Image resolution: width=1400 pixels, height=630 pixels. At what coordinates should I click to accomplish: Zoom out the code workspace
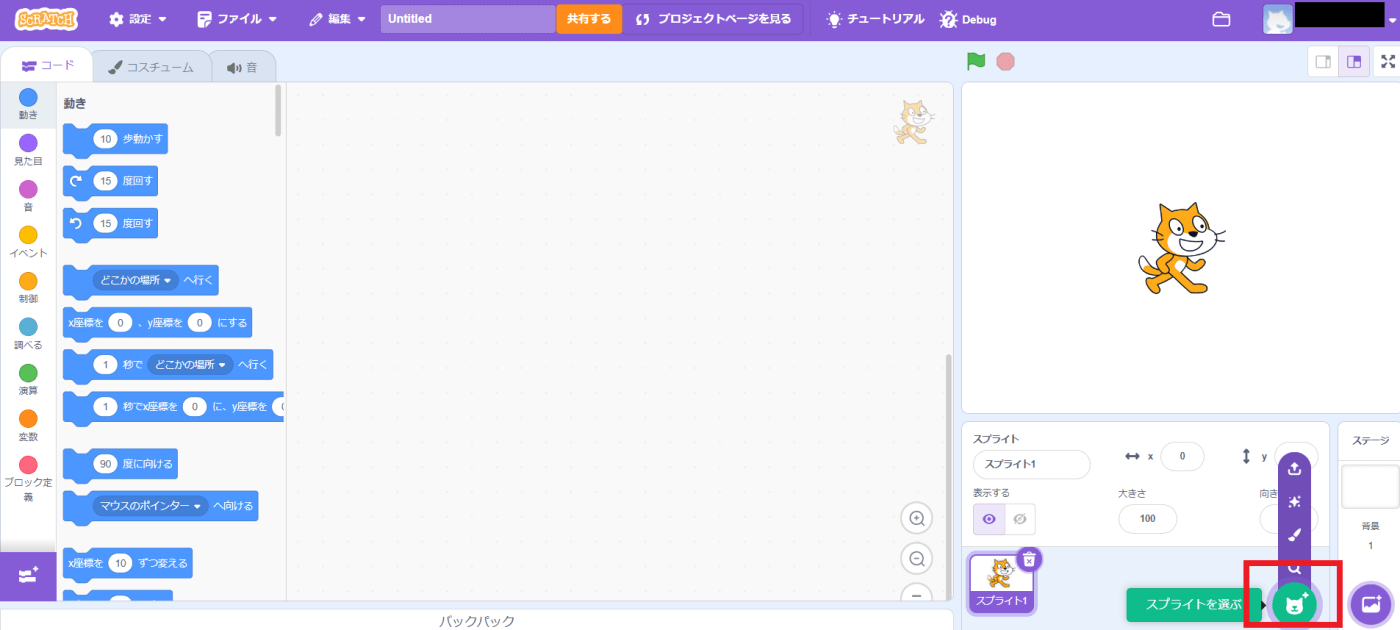(916, 558)
